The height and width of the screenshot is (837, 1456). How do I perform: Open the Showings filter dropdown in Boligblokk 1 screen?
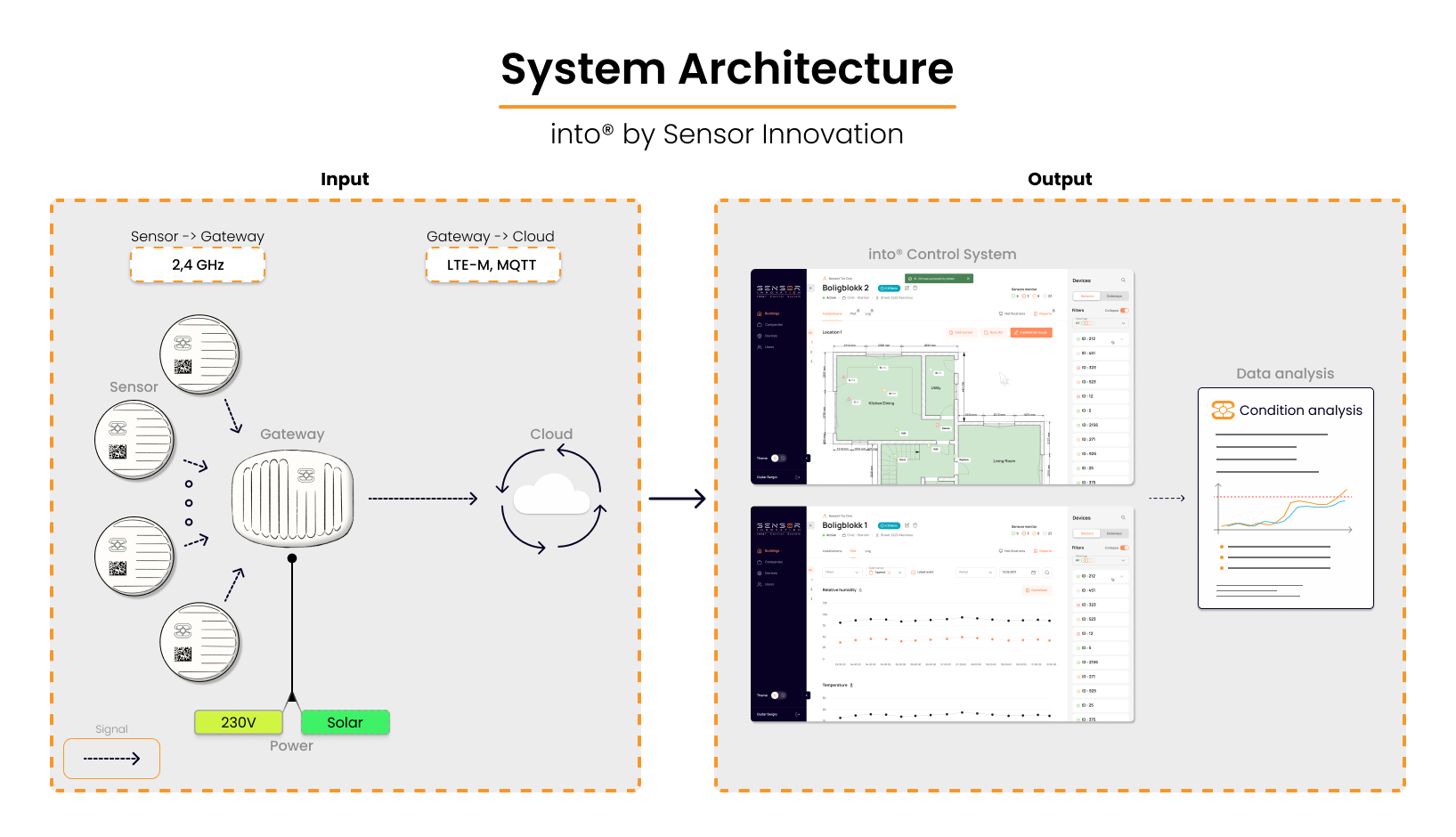click(1101, 560)
